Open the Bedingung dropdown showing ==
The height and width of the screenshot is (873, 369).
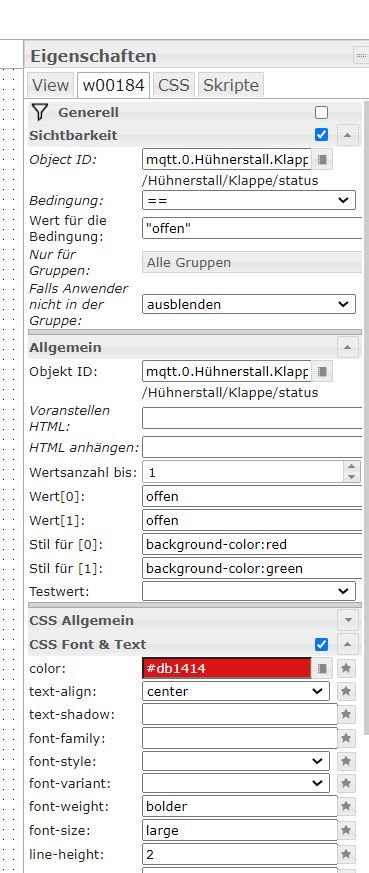click(249, 200)
